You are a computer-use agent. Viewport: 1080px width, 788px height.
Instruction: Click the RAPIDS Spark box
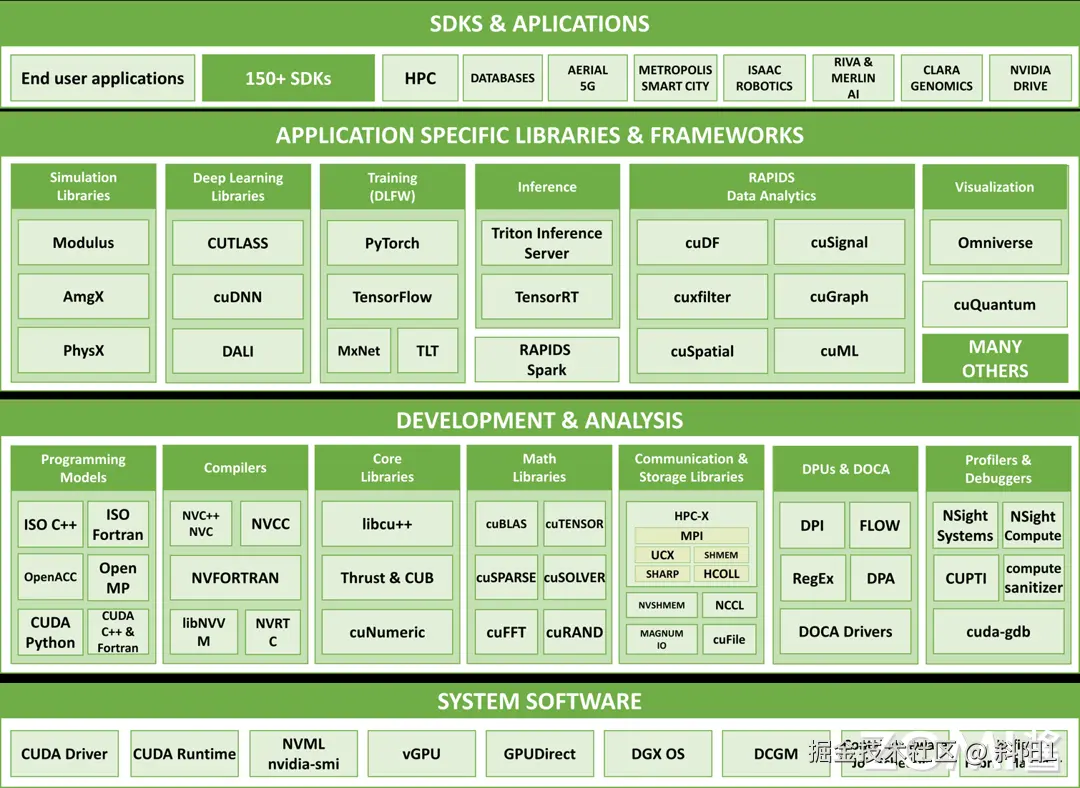pos(546,359)
